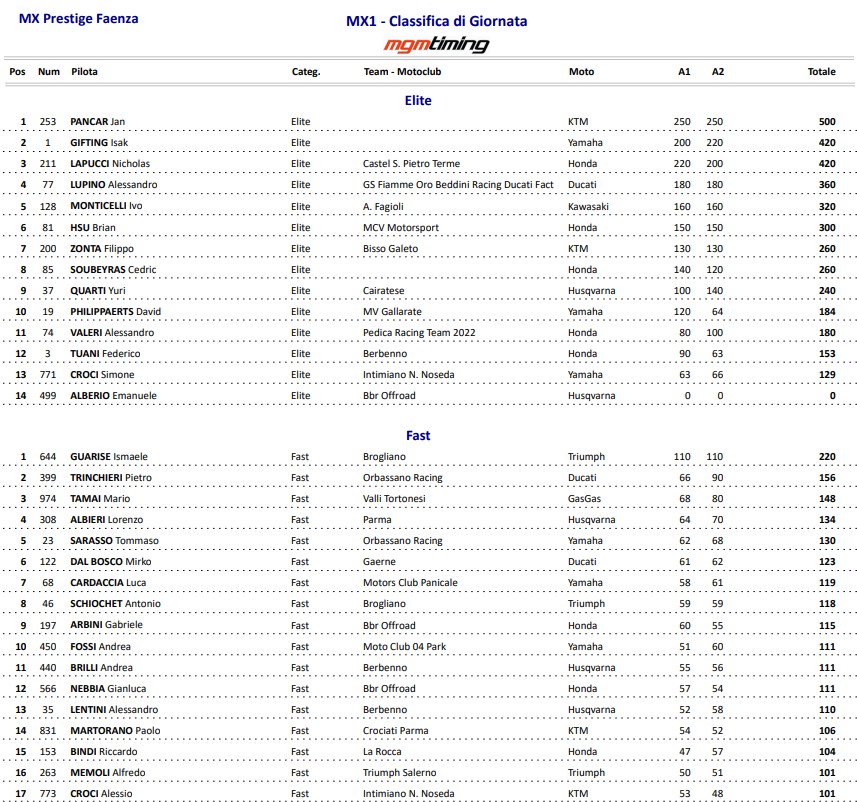Viewport: 857px width, 802px height.
Task: Select ALBERIO Emanuele in Elite list
Action: point(113,395)
